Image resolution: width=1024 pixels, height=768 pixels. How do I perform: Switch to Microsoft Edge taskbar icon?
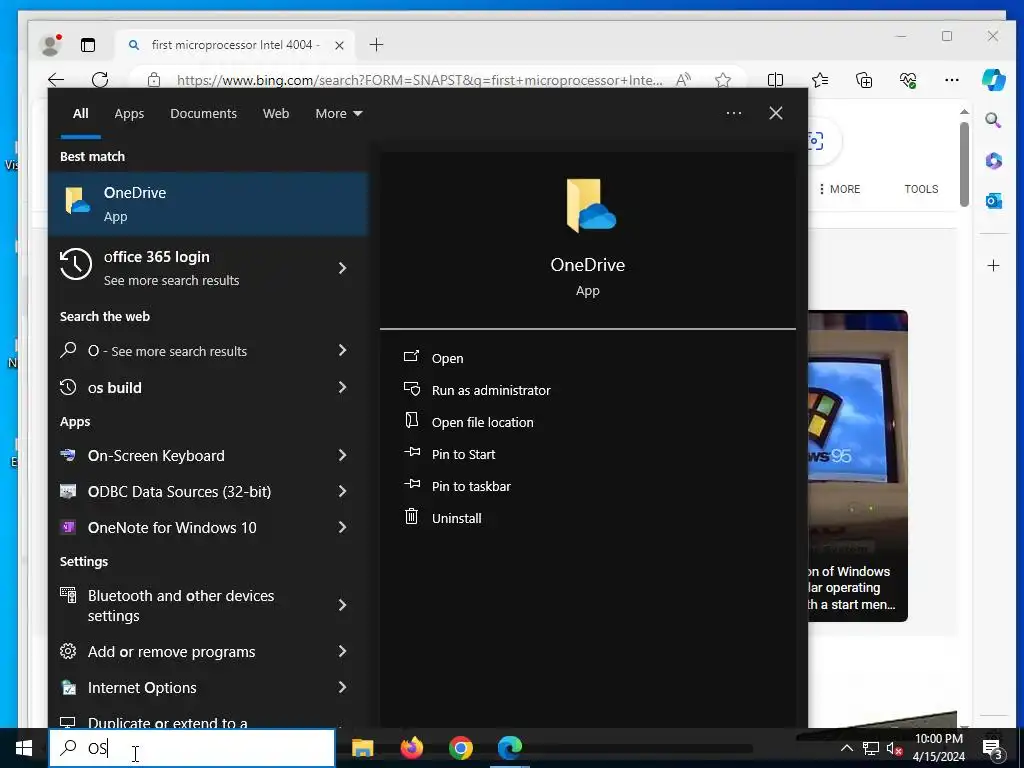pos(510,748)
